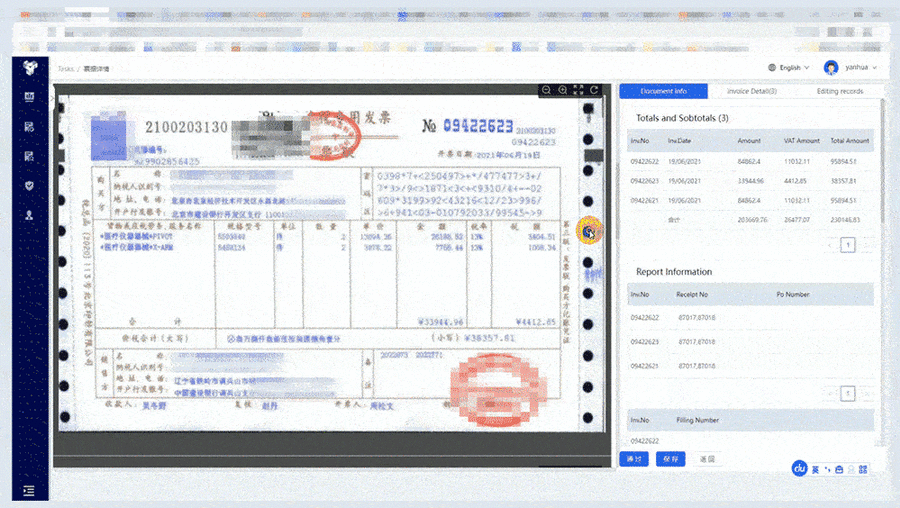Click the 票据详情 breadcrumb text
The width and height of the screenshot is (900, 508).
(96, 69)
